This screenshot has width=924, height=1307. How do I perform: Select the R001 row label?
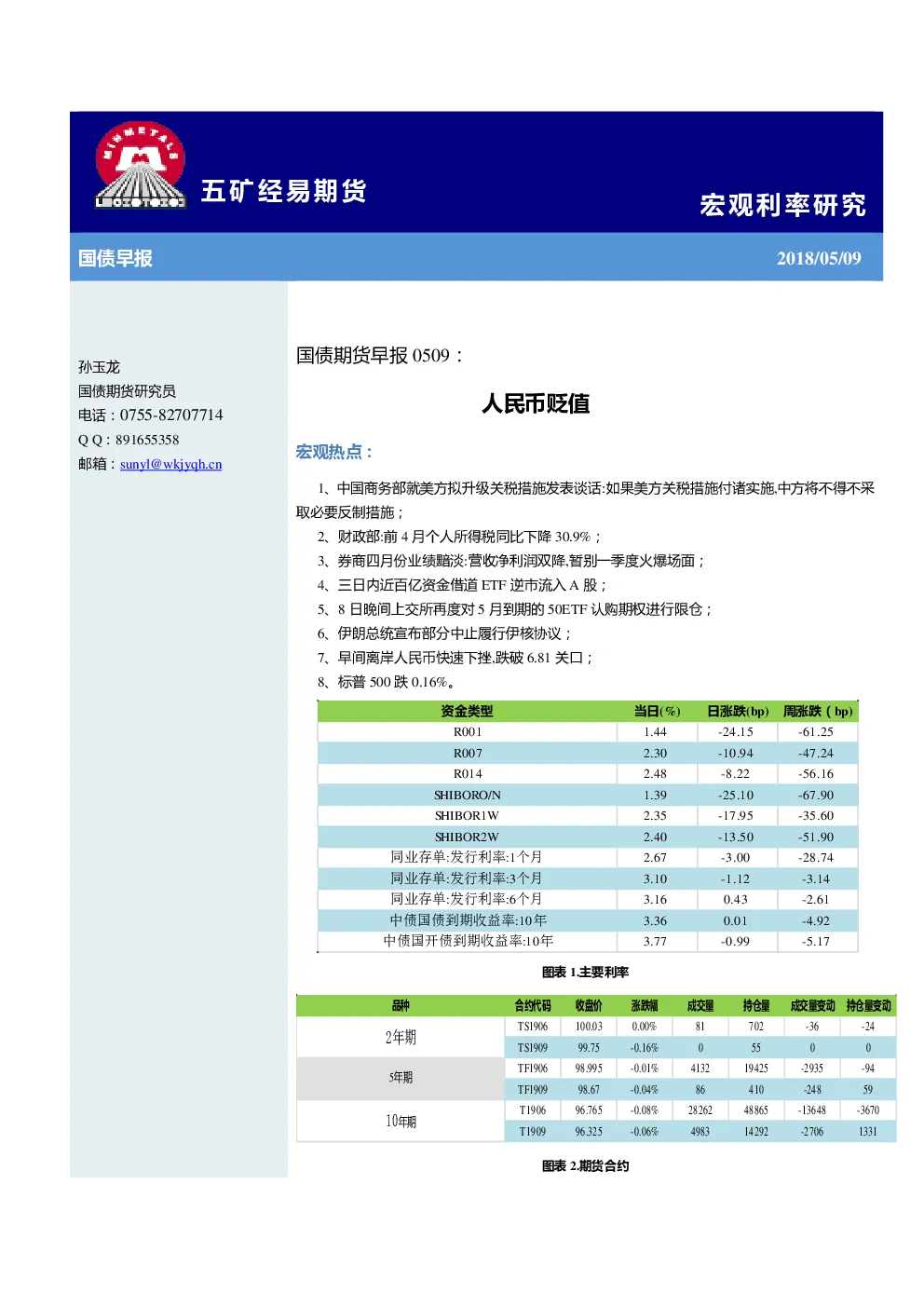pos(468,732)
